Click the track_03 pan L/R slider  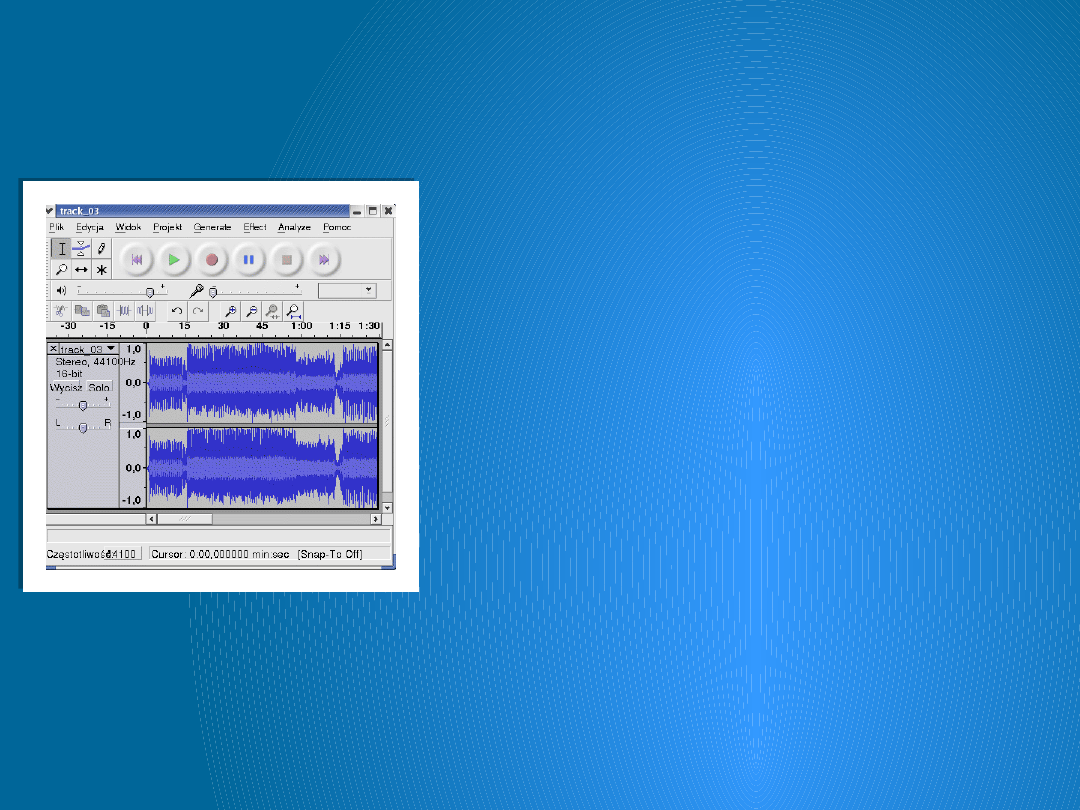[83, 426]
